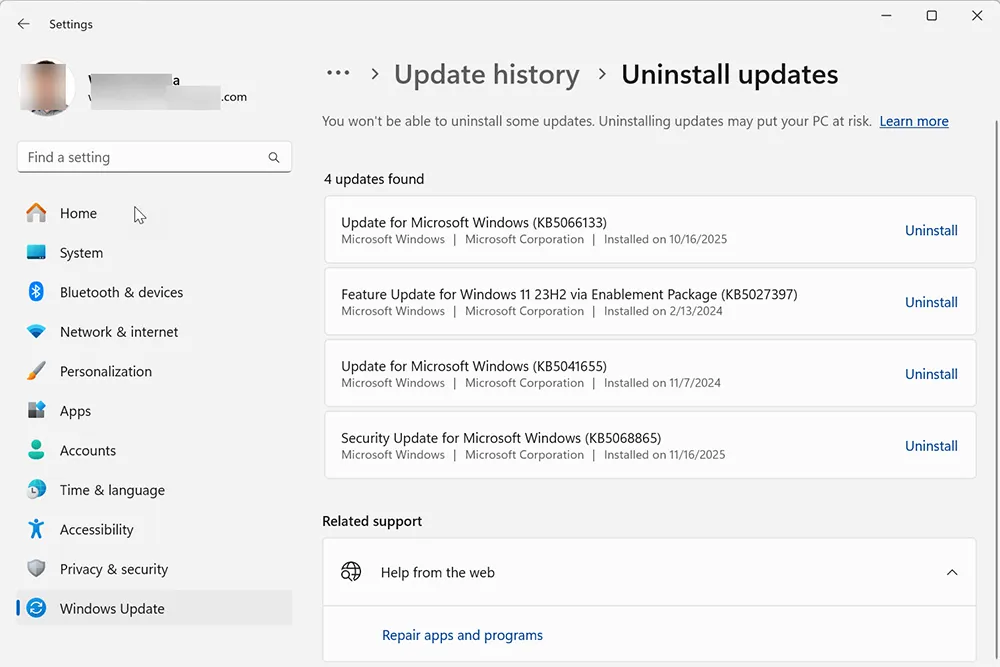1000x667 pixels.
Task: Click the magnifier icon in the search box
Action: pos(274,157)
